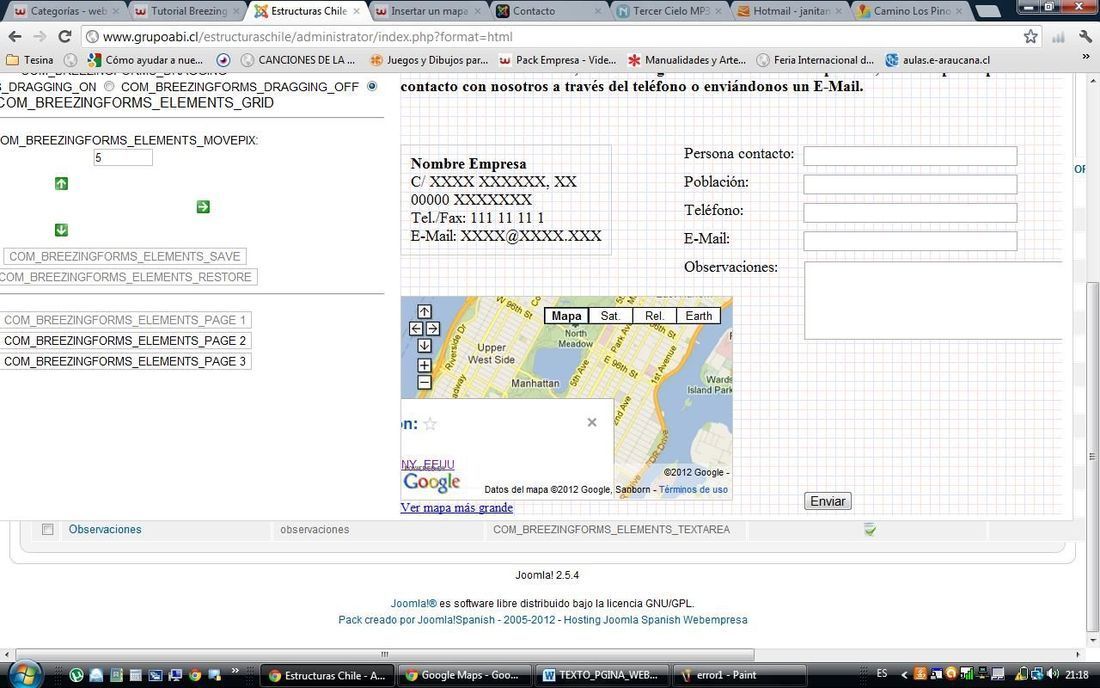Pan the map right with arrow control
This screenshot has height=688, width=1100.
[x=433, y=328]
